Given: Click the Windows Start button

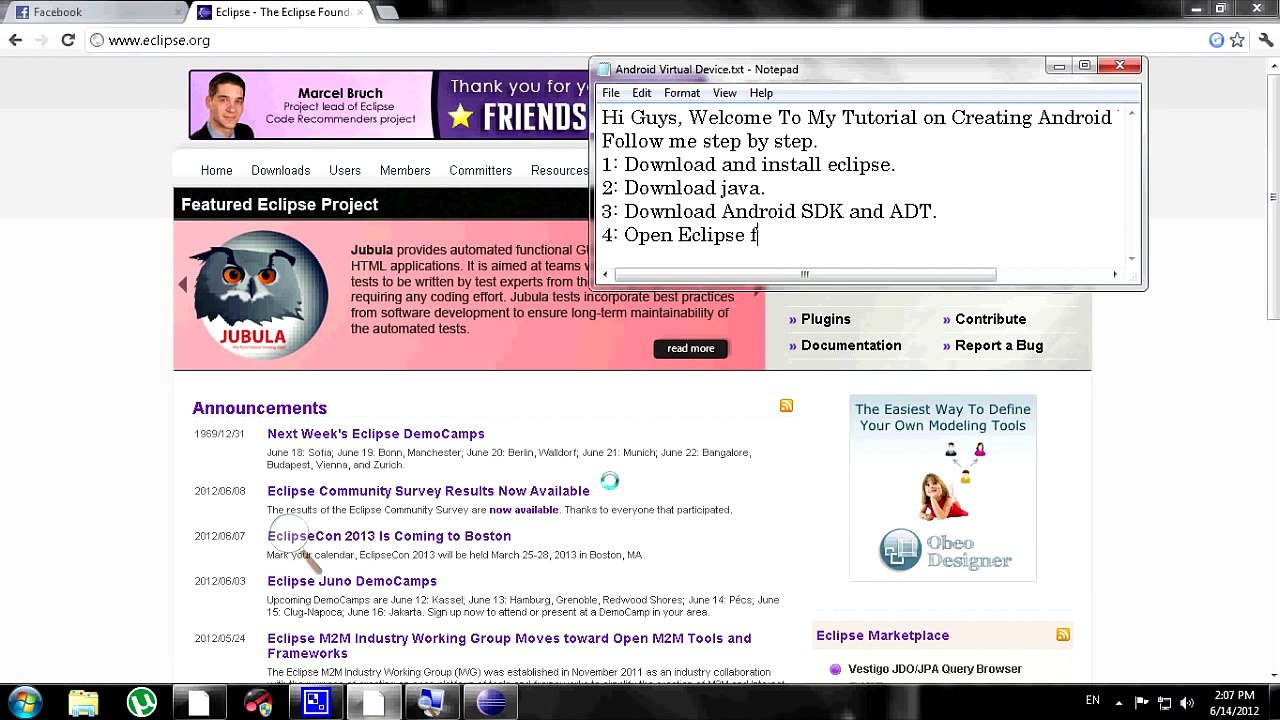Looking at the screenshot, I should [x=25, y=702].
